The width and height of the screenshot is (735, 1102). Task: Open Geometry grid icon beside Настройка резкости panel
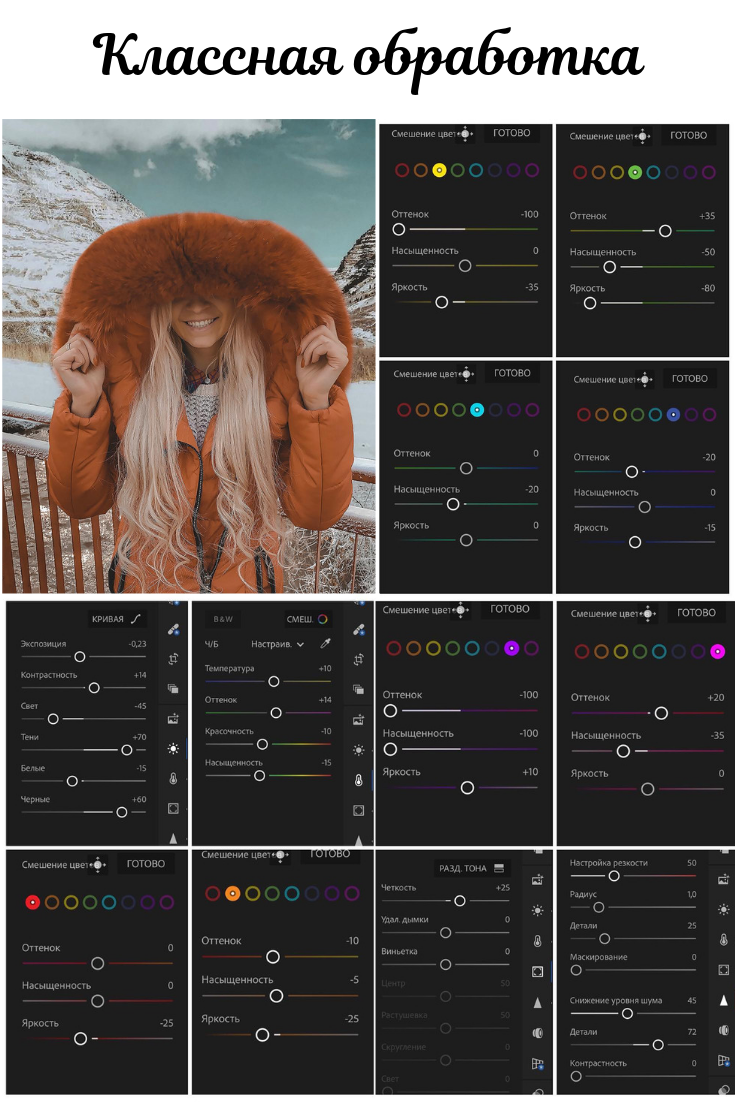pos(724,1061)
